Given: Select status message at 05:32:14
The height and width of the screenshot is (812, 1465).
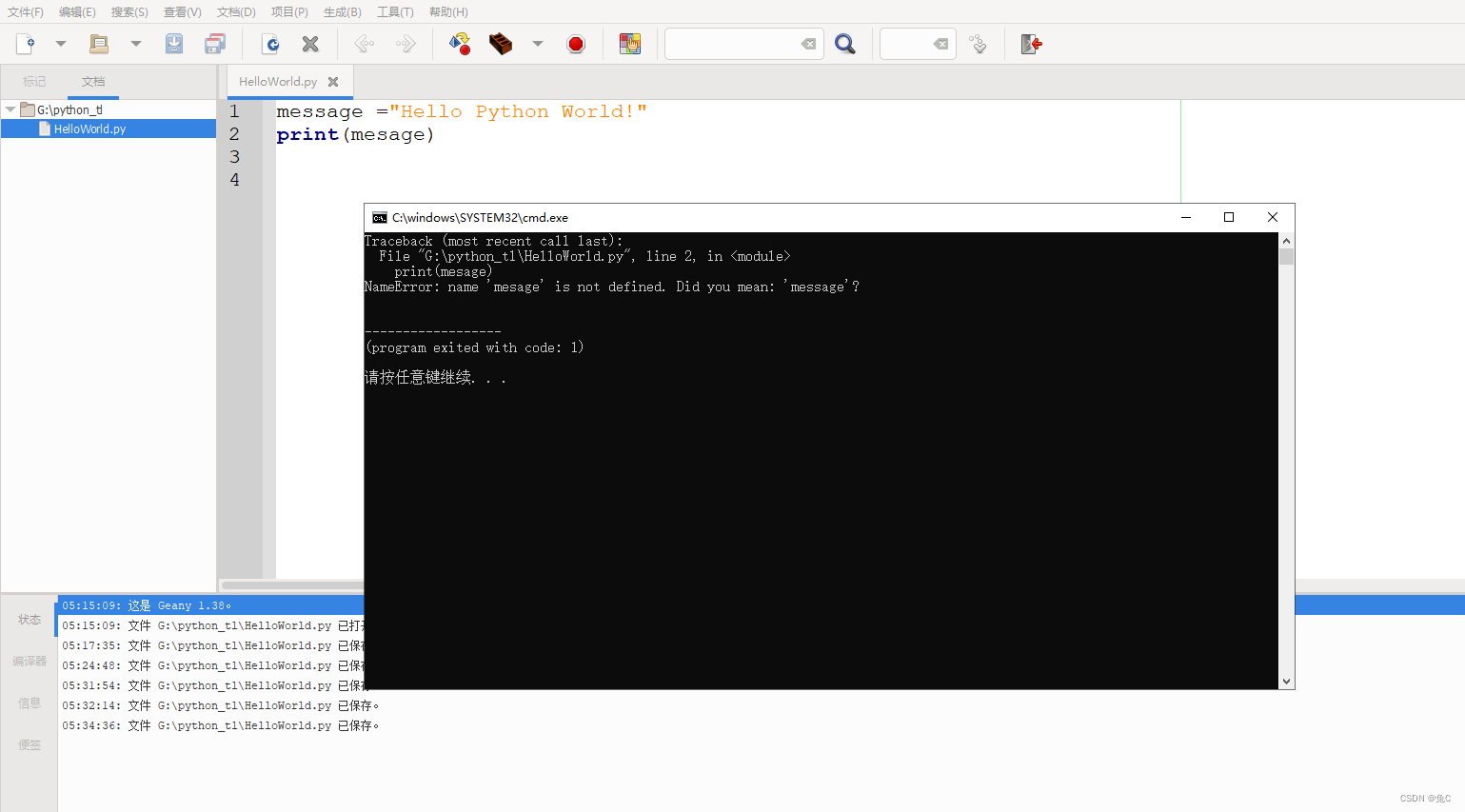Looking at the screenshot, I should pyautogui.click(x=221, y=705).
